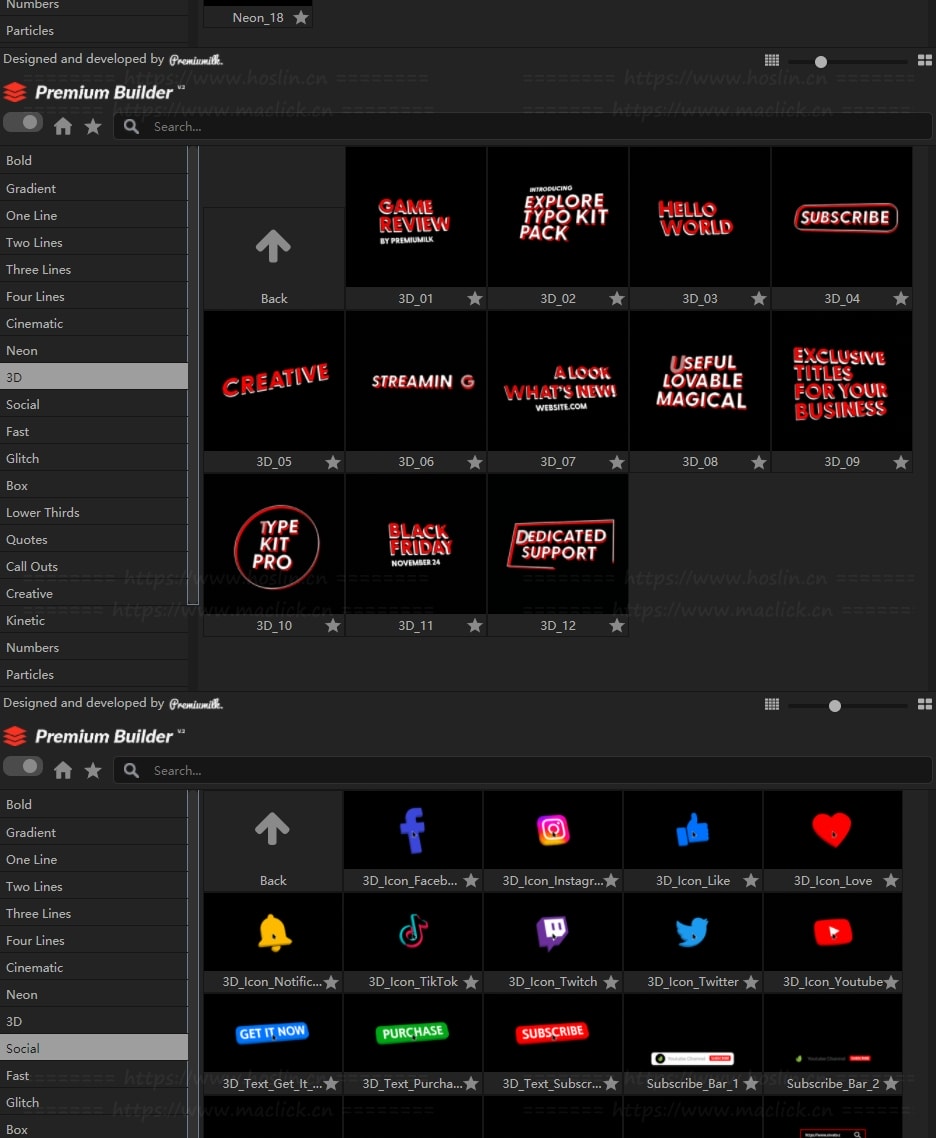Add 3D_06 to favorites via star
Image resolution: width=936 pixels, height=1138 pixels.
coord(475,462)
